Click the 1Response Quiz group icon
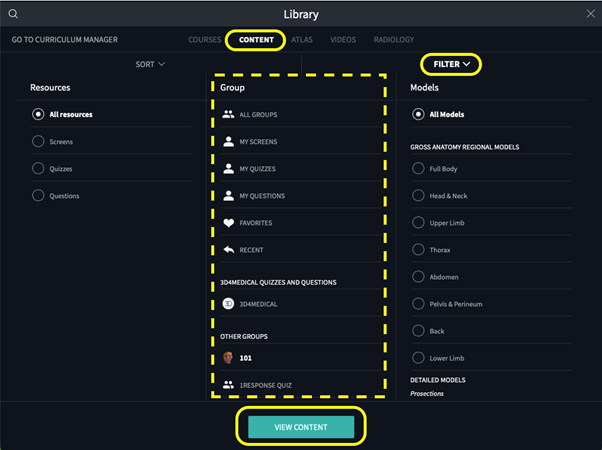 pos(228,384)
